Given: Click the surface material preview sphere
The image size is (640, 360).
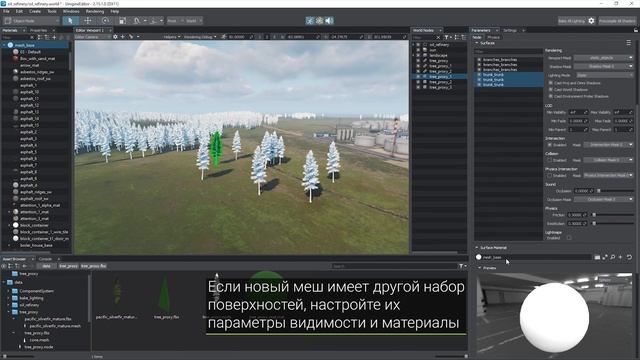Looking at the screenshot, I should (x=554, y=318).
